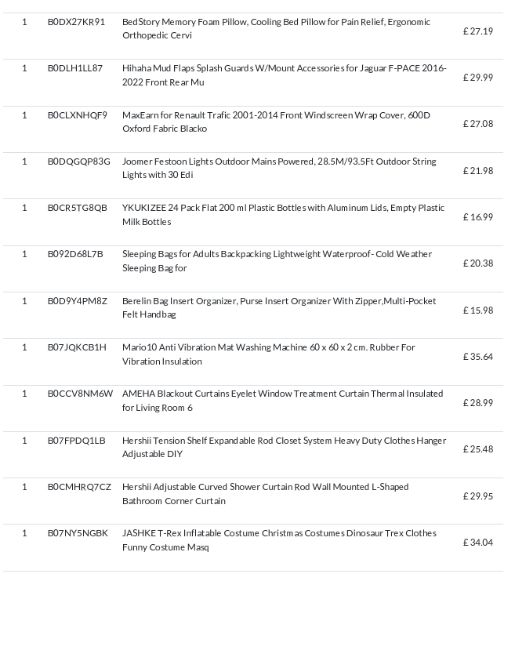Open the Mario10 Anti Vibration Mat item
This screenshot has height=650, width=515.
pyautogui.click(x=268, y=354)
